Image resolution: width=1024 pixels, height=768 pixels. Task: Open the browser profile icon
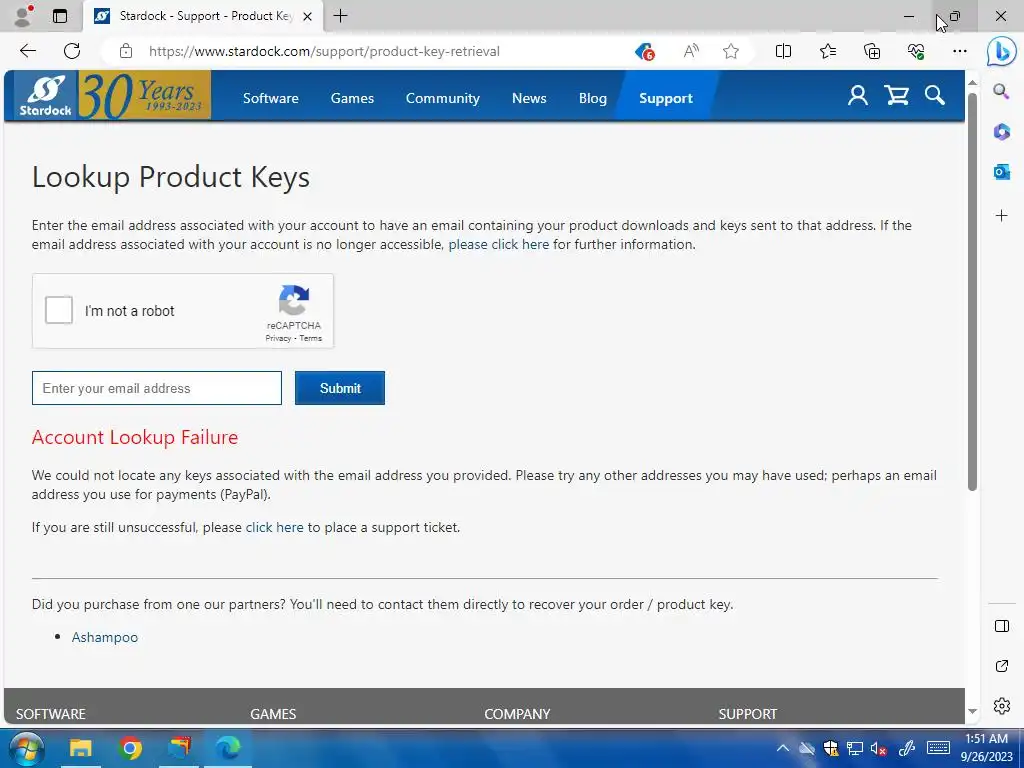pyautogui.click(x=23, y=16)
